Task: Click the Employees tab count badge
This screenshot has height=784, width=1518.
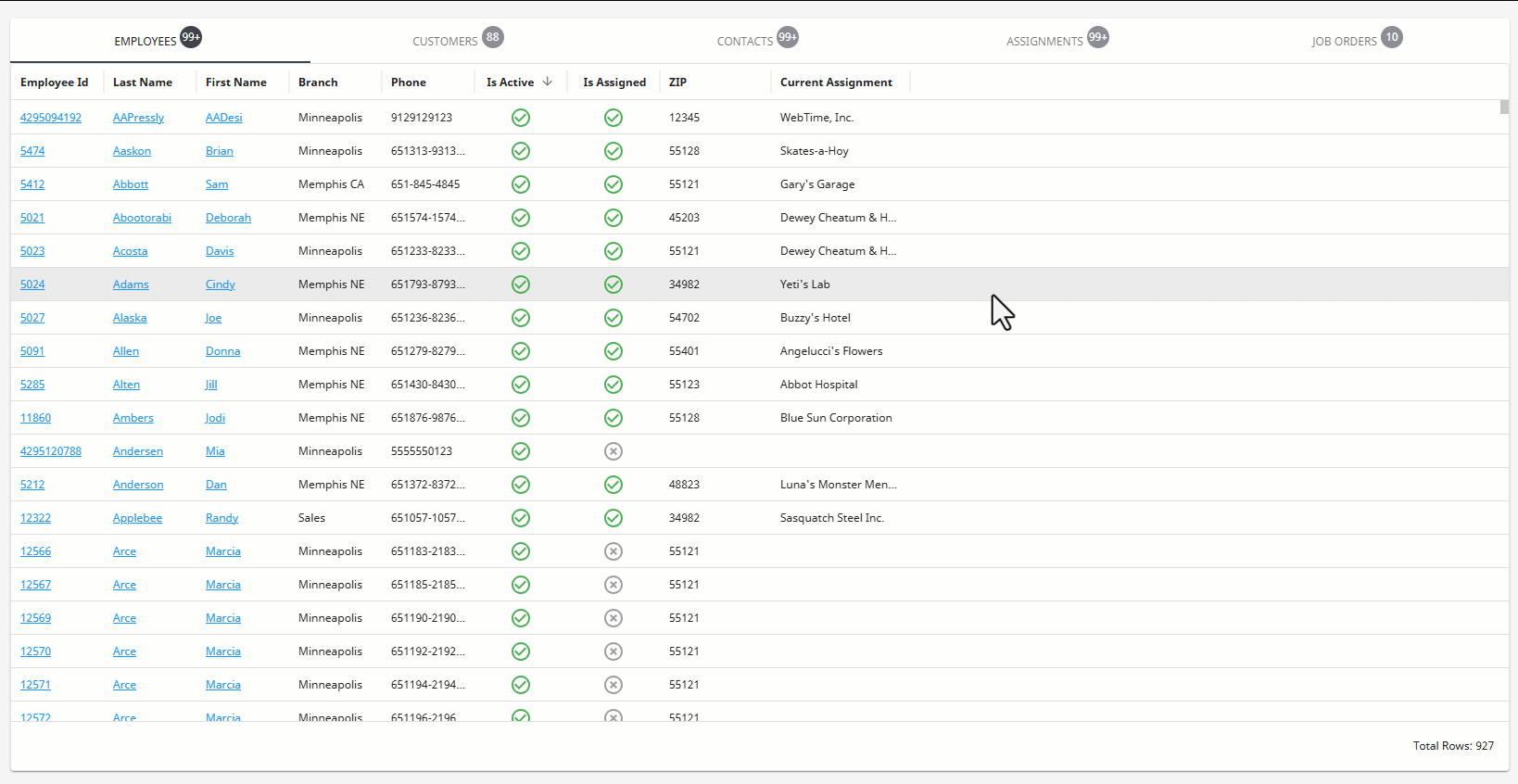Action: [x=191, y=37]
